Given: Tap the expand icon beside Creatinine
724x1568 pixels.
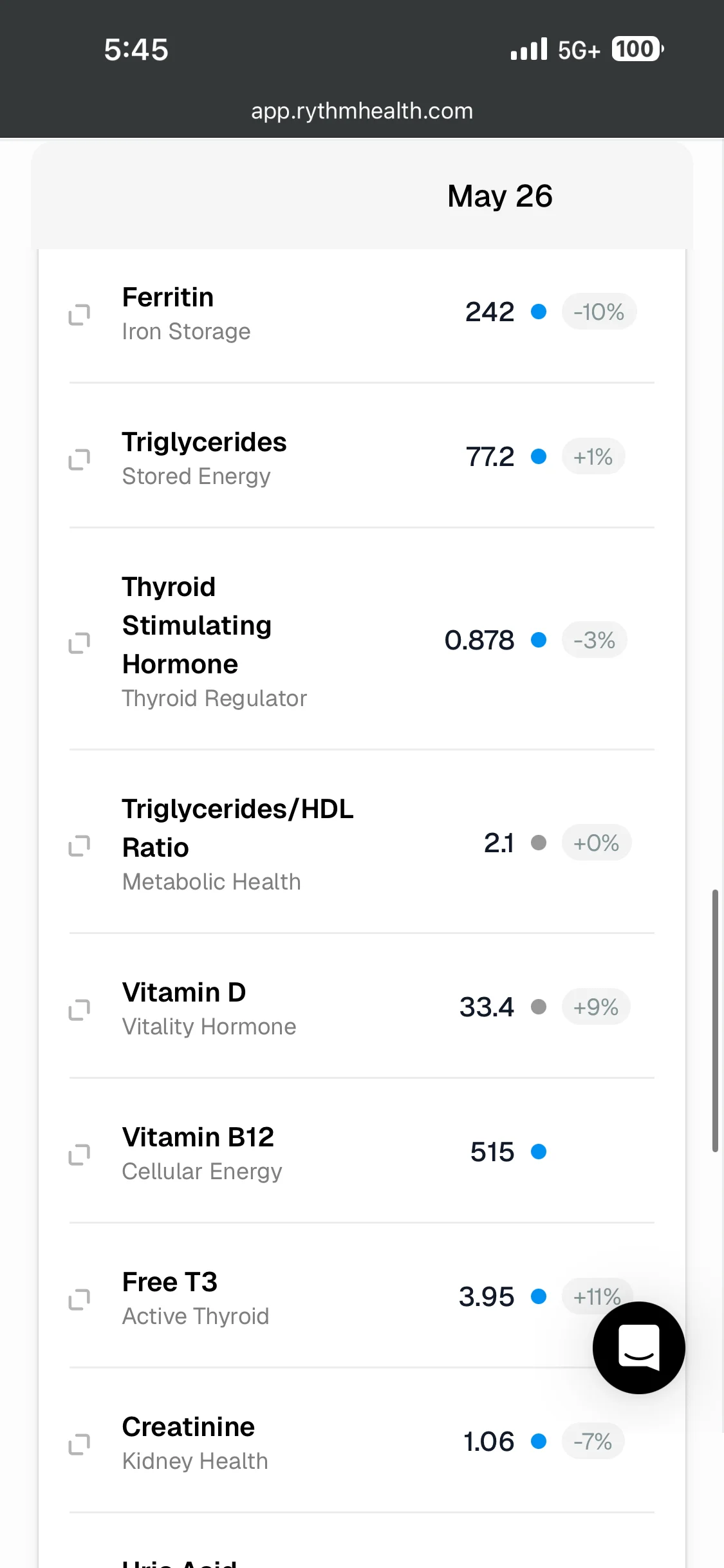Looking at the screenshot, I should click(x=79, y=1444).
